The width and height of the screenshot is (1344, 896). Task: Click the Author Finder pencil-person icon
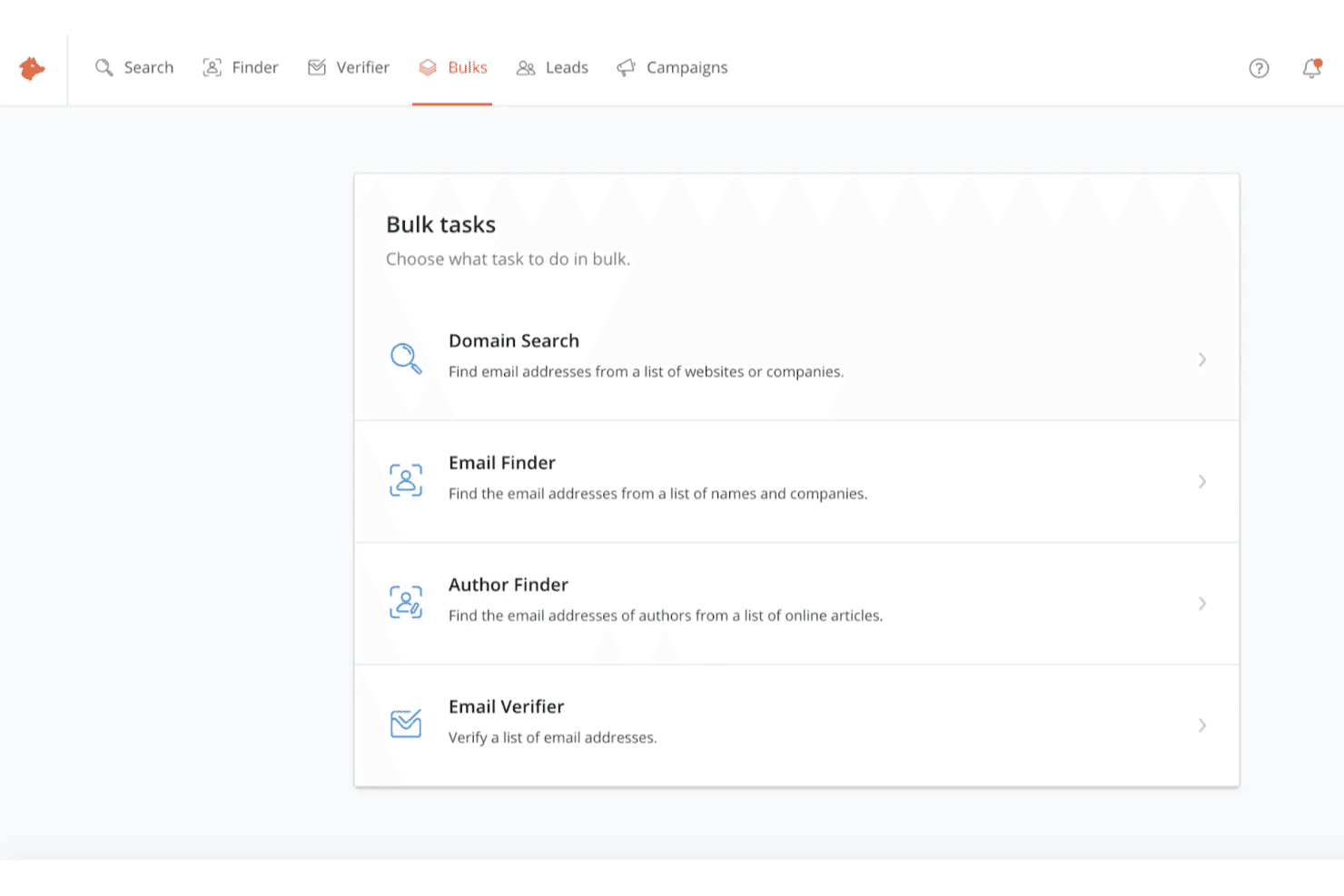click(x=406, y=602)
